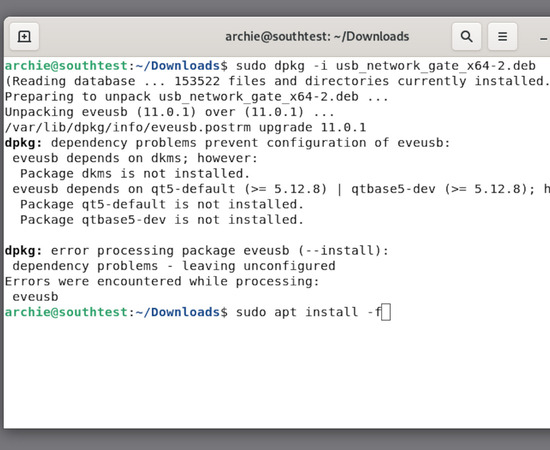Click 'Errors were encountered while processing:'
This screenshot has height=450, width=550.
click(162, 282)
